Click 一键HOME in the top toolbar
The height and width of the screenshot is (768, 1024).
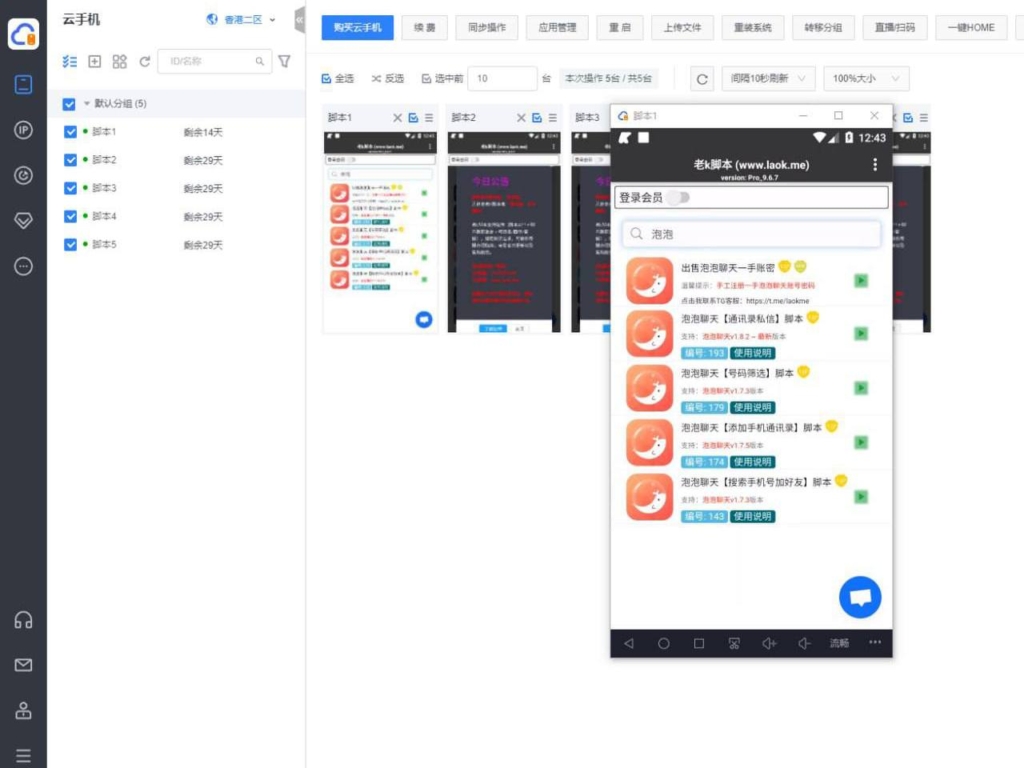(970, 28)
